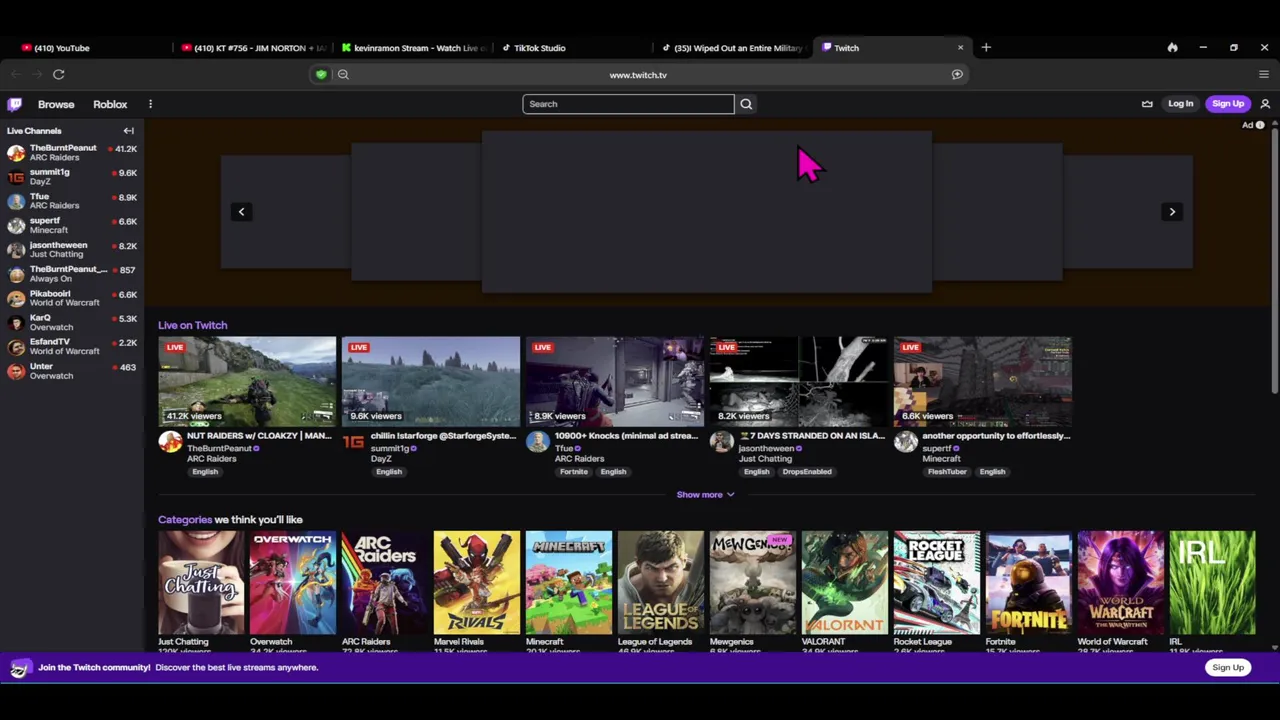The height and width of the screenshot is (720, 1280).
Task: Click the search magnifier button
Action: pos(746,104)
